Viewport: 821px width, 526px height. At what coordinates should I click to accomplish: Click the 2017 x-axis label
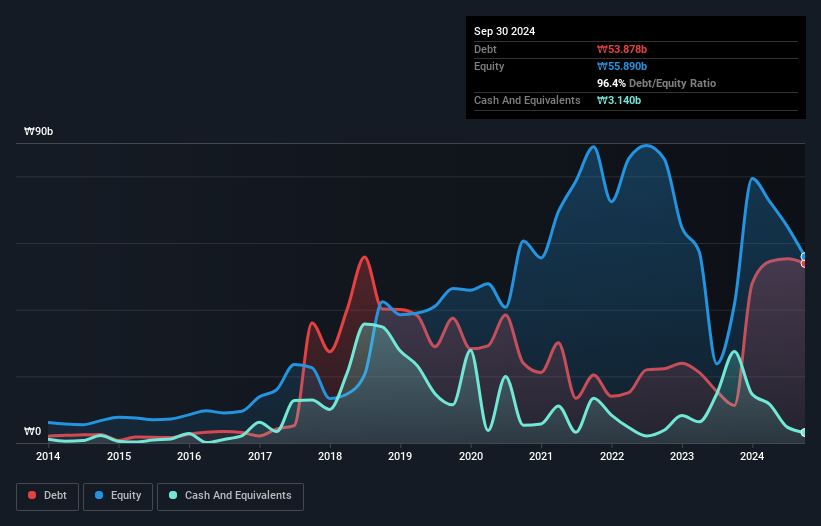[260, 456]
